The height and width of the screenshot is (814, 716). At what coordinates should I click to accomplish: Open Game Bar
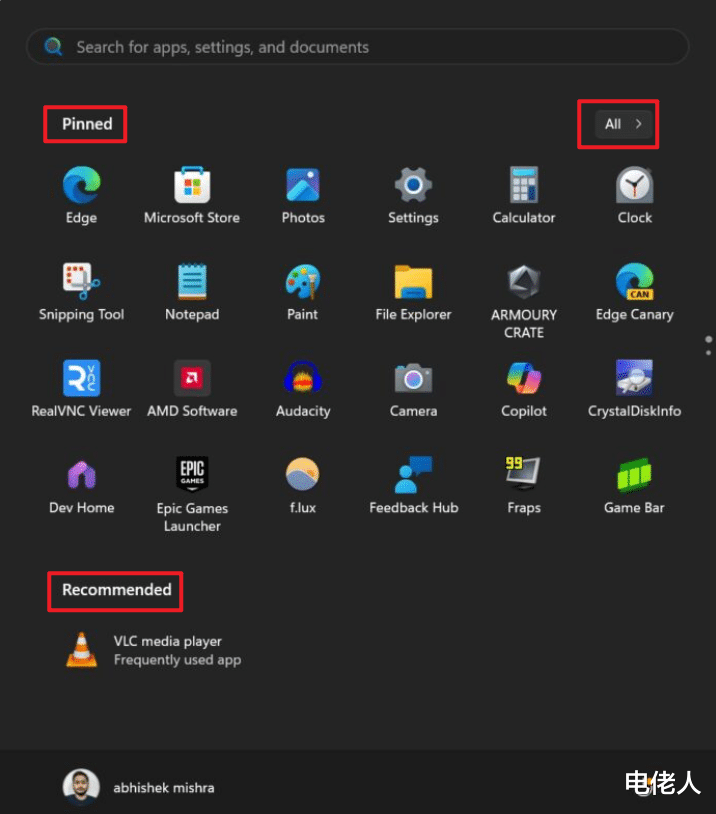(634, 485)
